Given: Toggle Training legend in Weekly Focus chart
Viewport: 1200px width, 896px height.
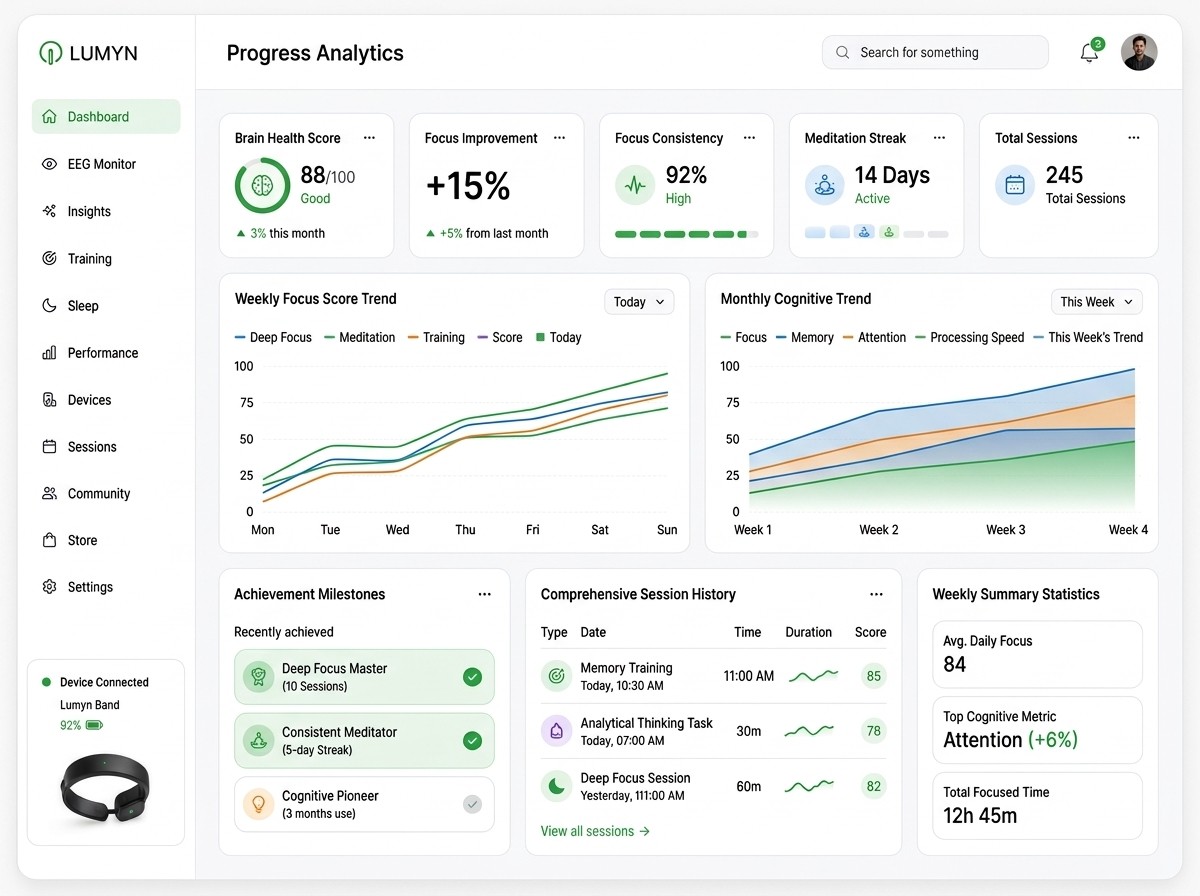Looking at the screenshot, I should click(x=436, y=338).
